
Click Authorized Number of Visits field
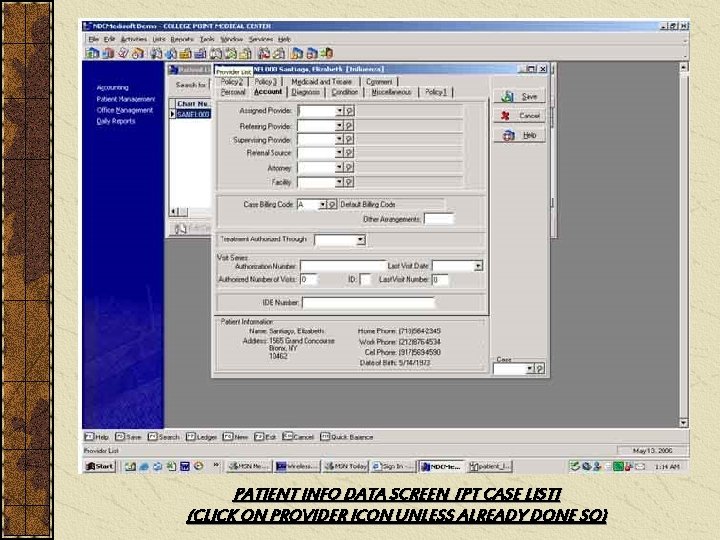309,279
